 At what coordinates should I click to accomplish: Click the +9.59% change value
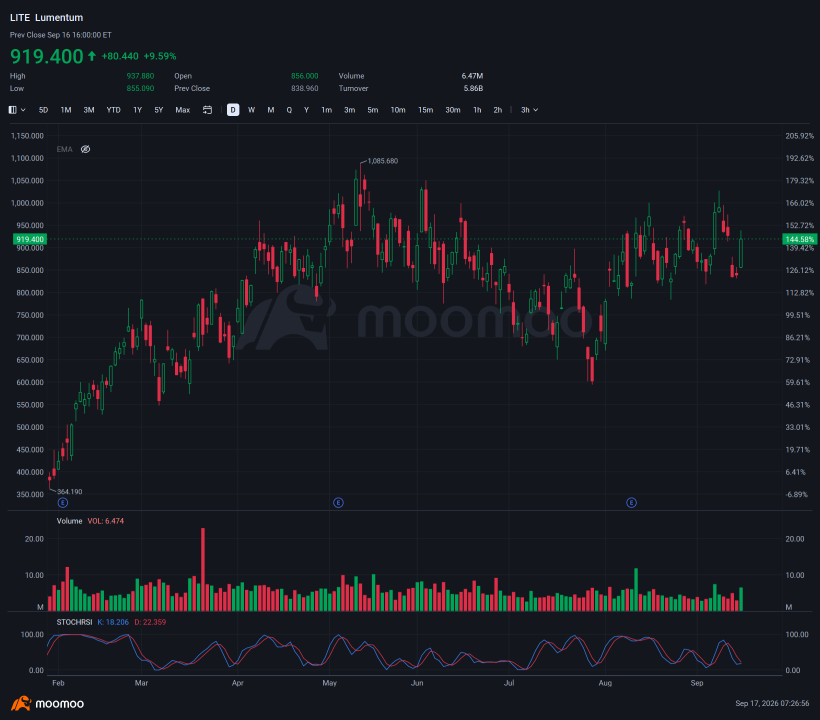pos(160,56)
